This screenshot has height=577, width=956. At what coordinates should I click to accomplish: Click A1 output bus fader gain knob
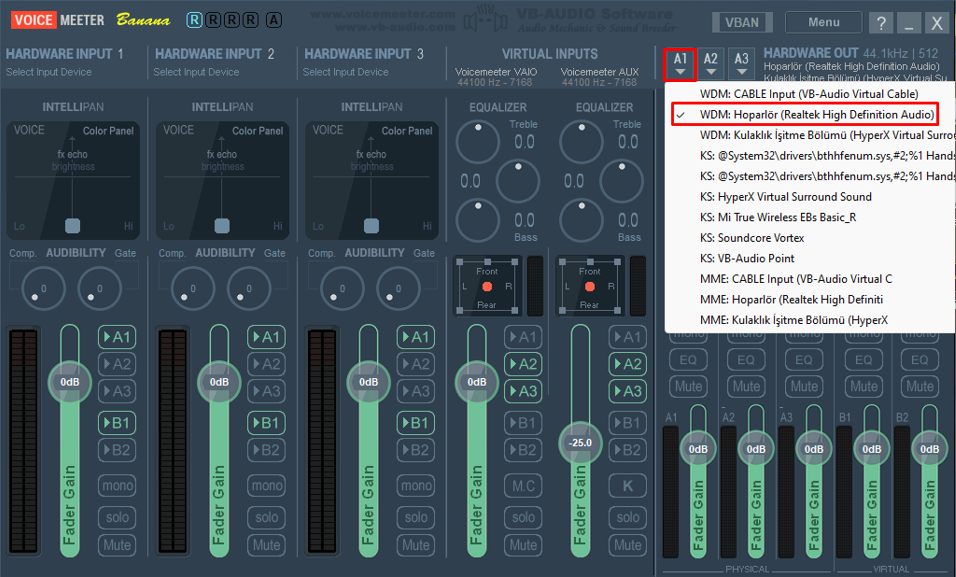(x=698, y=449)
